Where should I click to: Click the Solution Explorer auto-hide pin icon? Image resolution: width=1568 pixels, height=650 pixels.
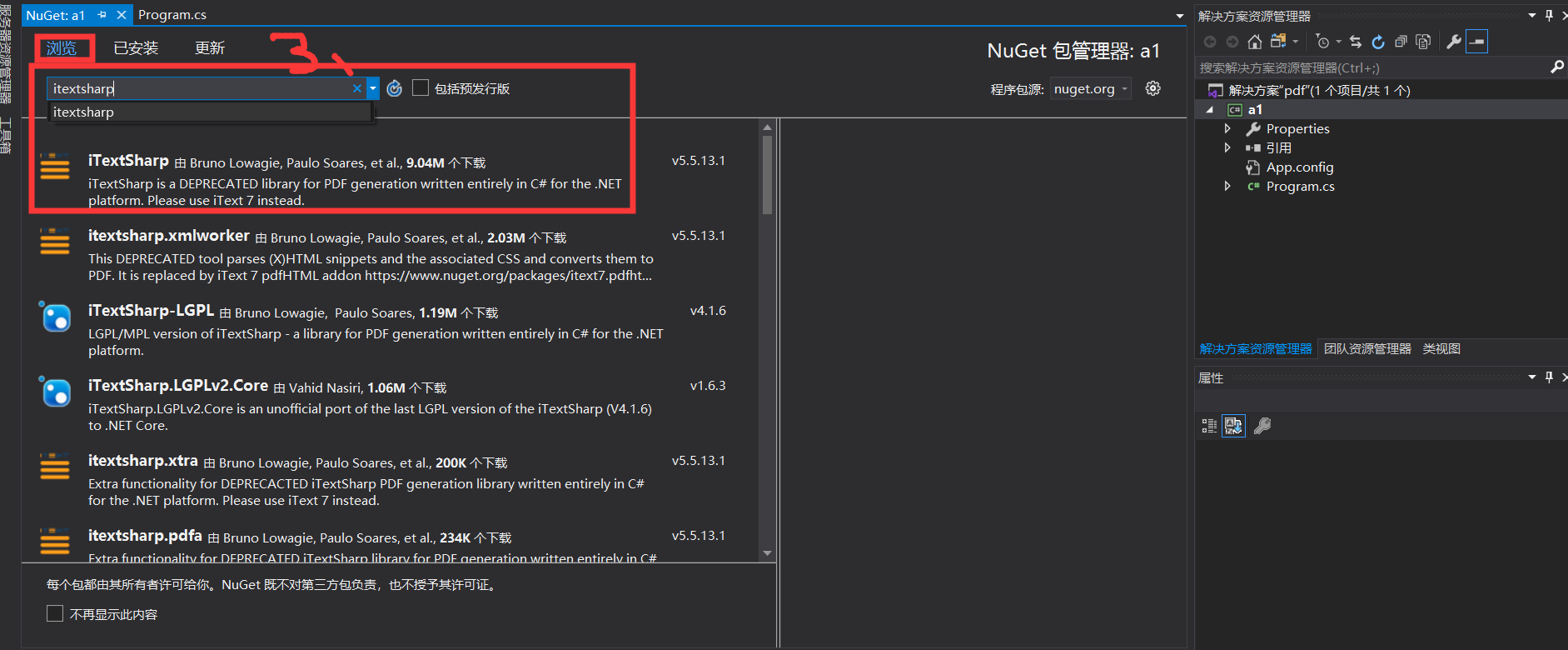coord(1549,15)
